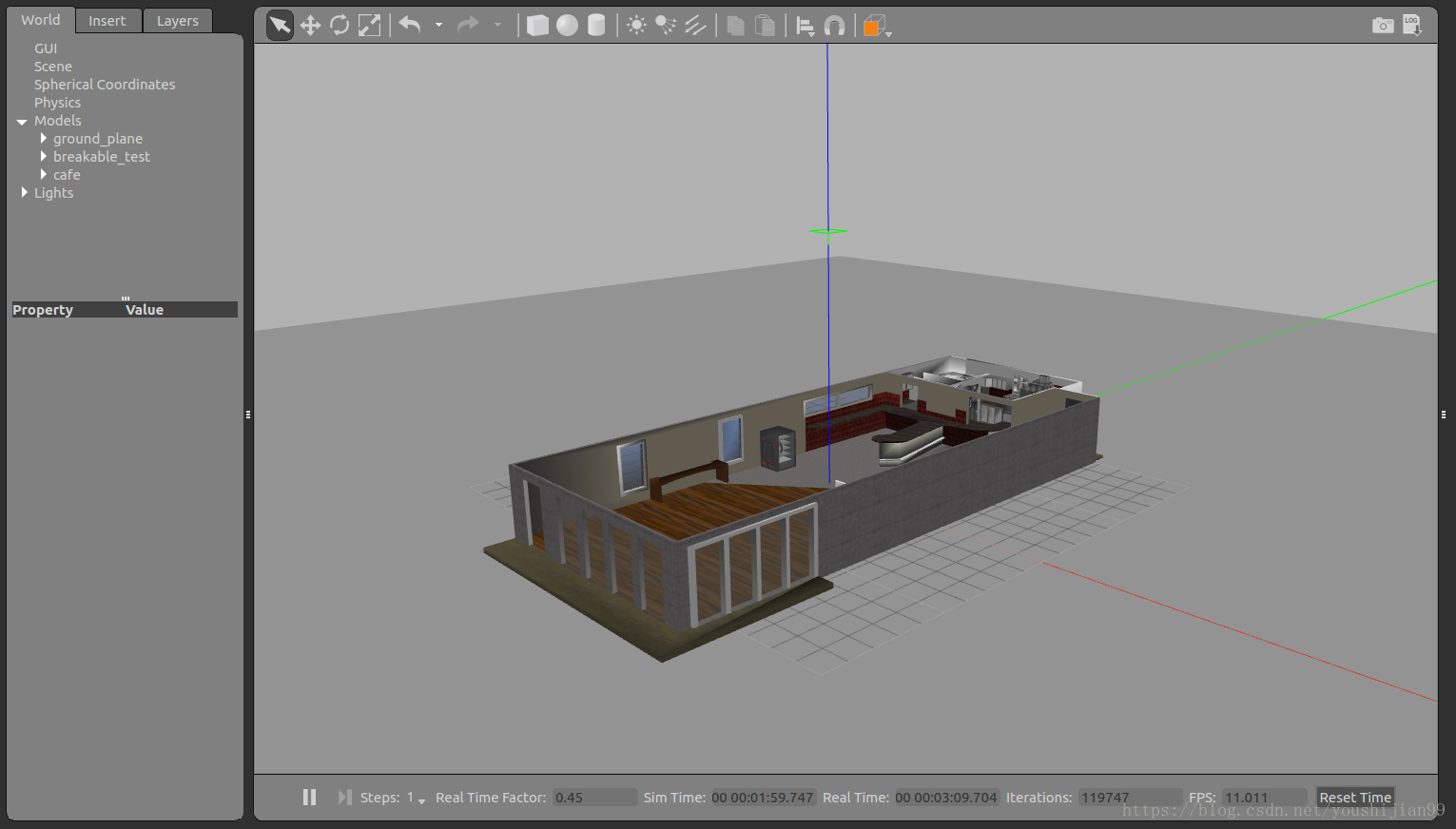Expand the Lights tree node
The height and width of the screenshot is (829, 1456).
(x=24, y=193)
